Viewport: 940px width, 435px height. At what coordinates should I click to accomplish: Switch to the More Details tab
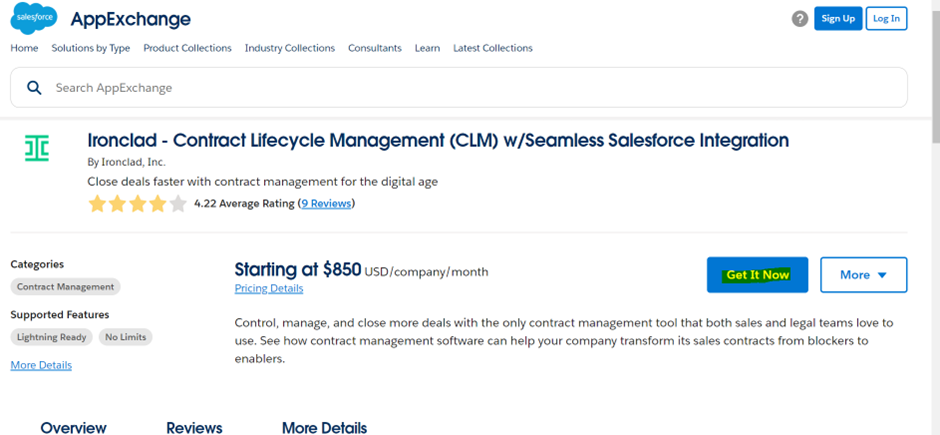pyautogui.click(x=324, y=427)
